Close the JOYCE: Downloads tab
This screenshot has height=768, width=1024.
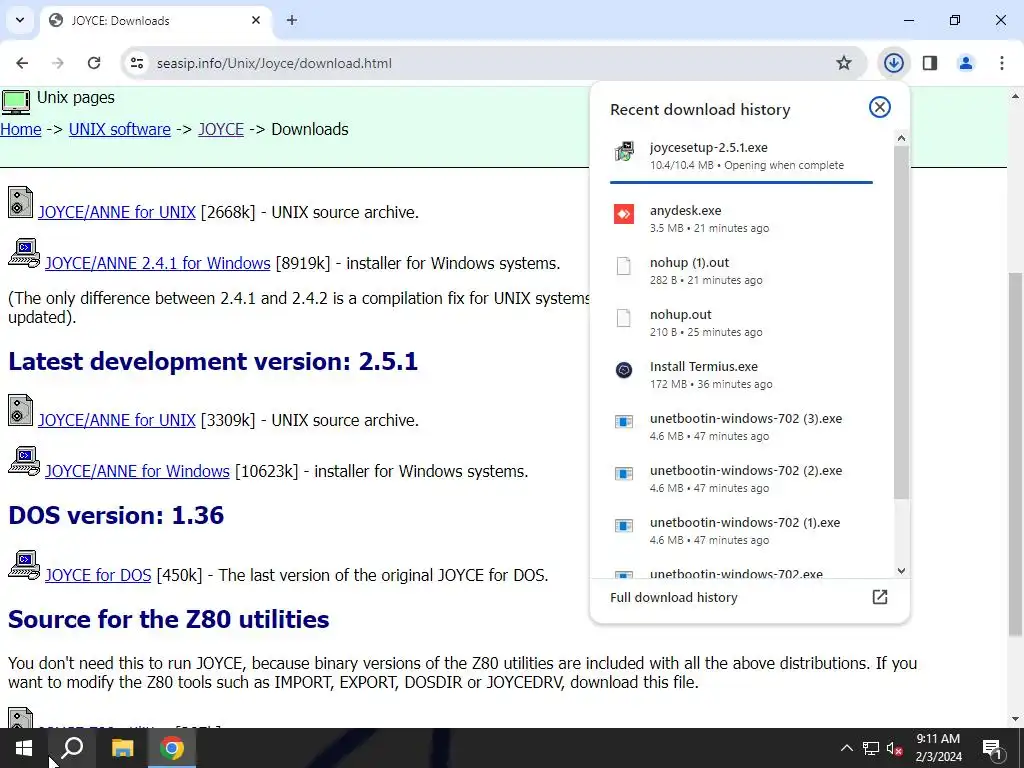coord(256,20)
